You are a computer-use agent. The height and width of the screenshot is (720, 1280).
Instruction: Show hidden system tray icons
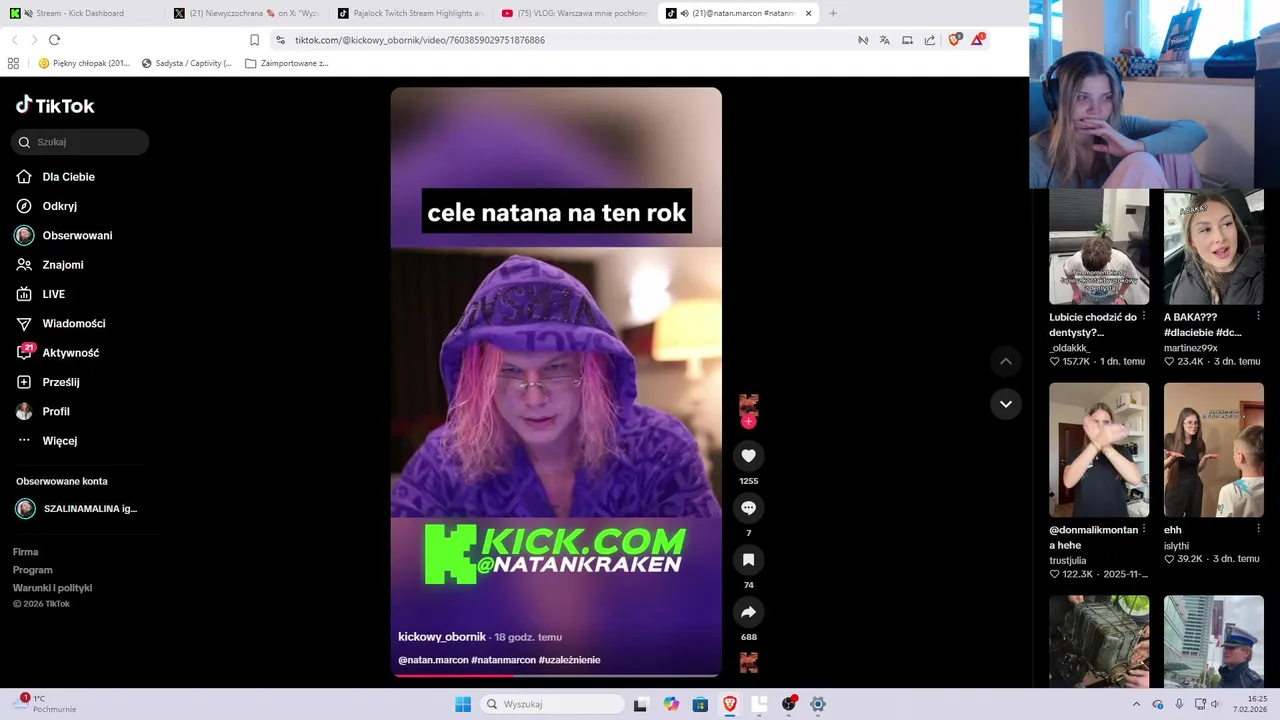click(1136, 704)
